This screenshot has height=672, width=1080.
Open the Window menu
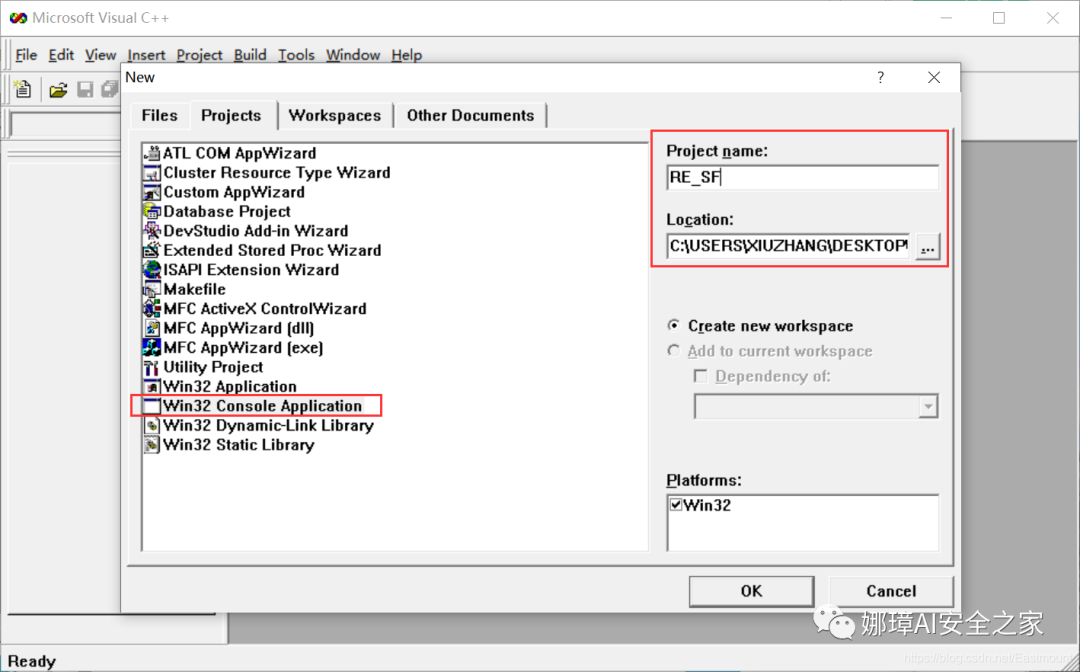pos(353,55)
